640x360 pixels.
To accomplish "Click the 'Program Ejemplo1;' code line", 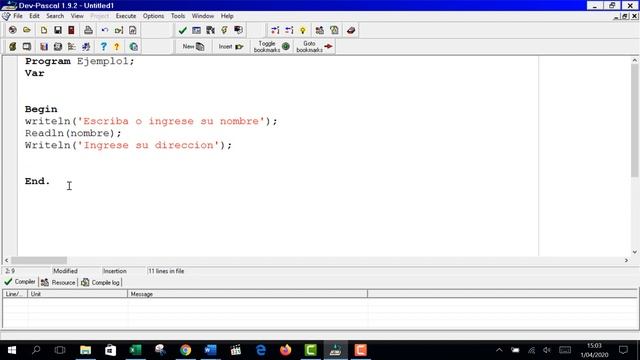I will coord(80,61).
